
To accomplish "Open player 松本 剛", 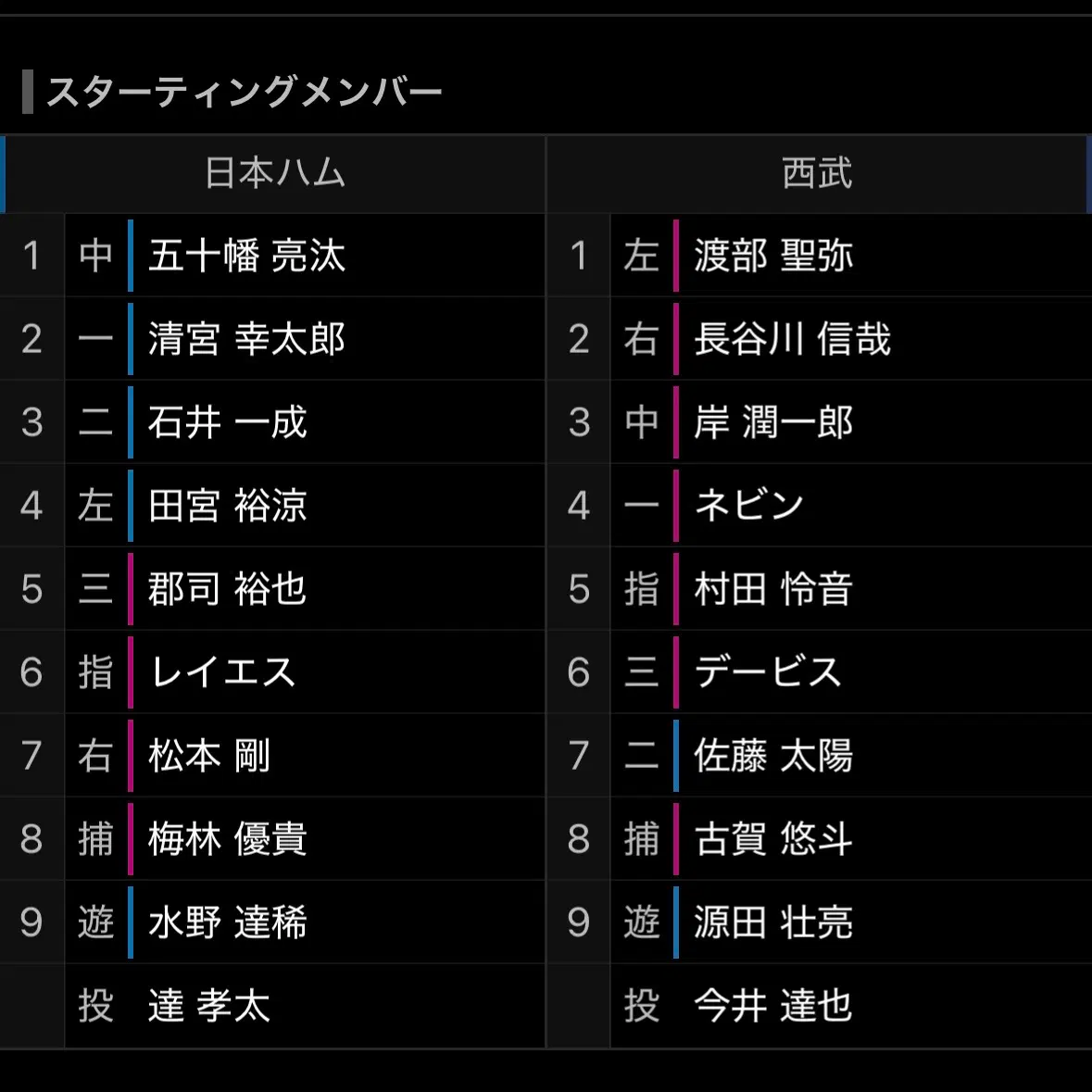I will click(x=208, y=756).
